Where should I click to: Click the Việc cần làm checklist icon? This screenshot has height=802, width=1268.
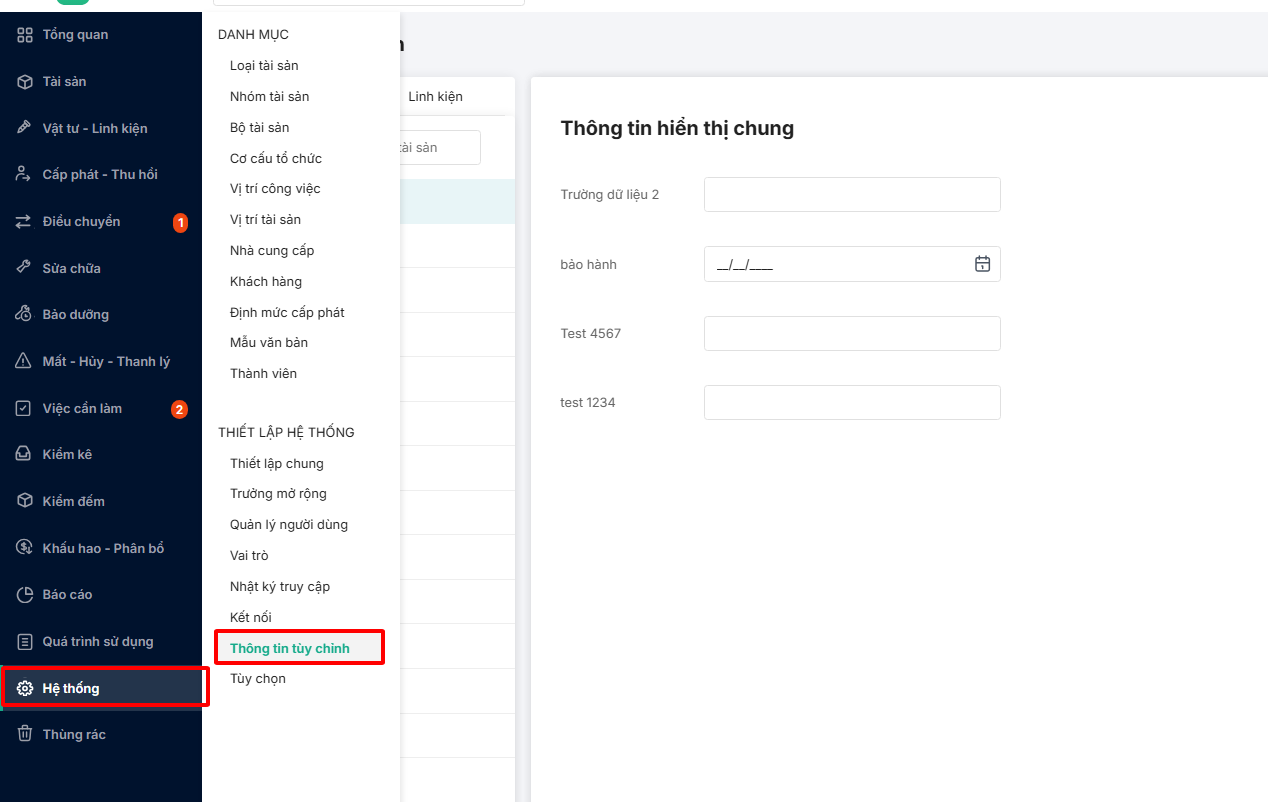point(25,408)
